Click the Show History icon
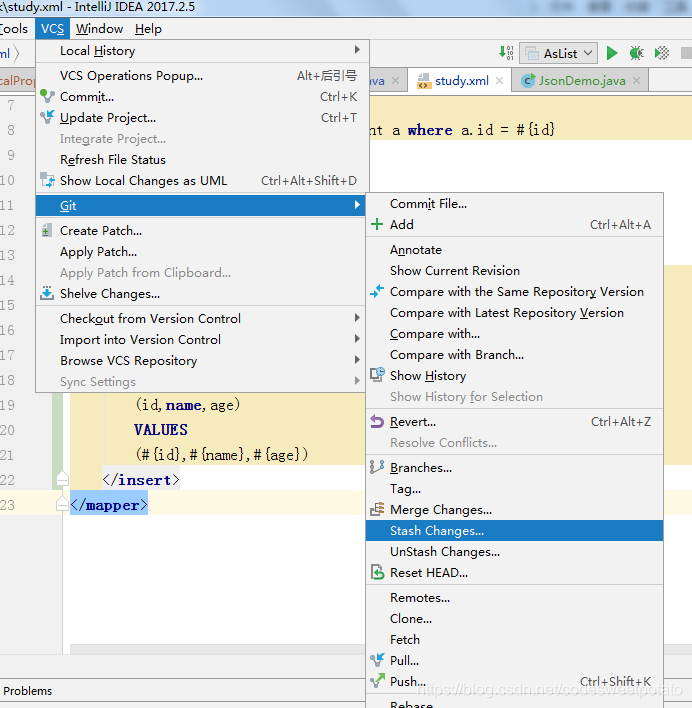The image size is (692, 708). tap(377, 375)
